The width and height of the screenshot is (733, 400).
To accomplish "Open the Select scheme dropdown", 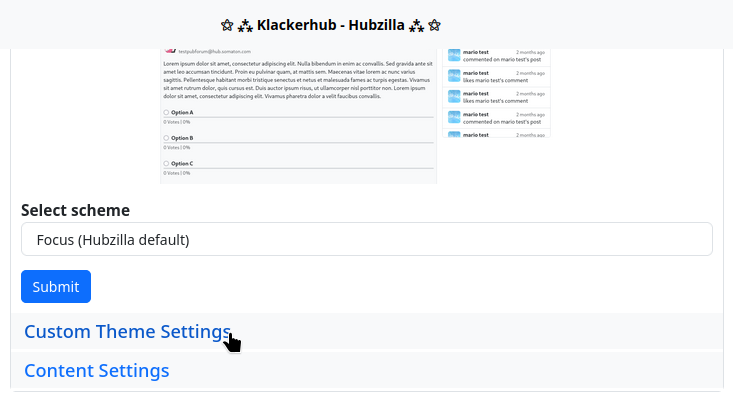I will pos(366,239).
